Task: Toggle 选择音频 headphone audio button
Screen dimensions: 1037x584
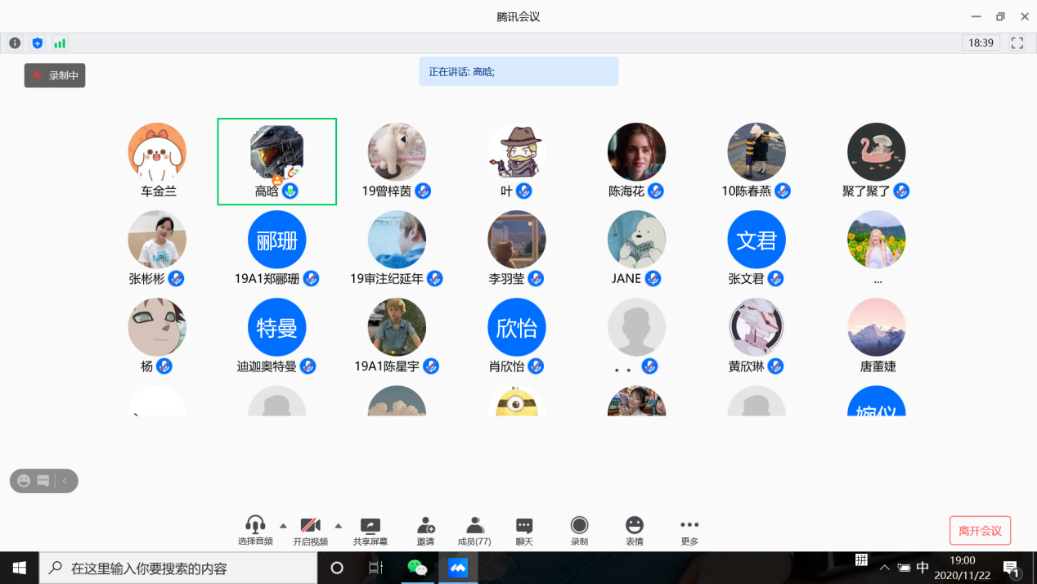Action: (255, 530)
